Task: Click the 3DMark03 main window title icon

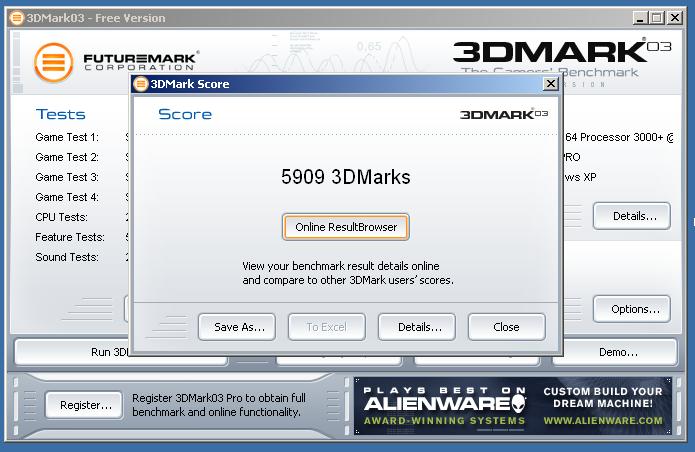Action: coord(17,18)
